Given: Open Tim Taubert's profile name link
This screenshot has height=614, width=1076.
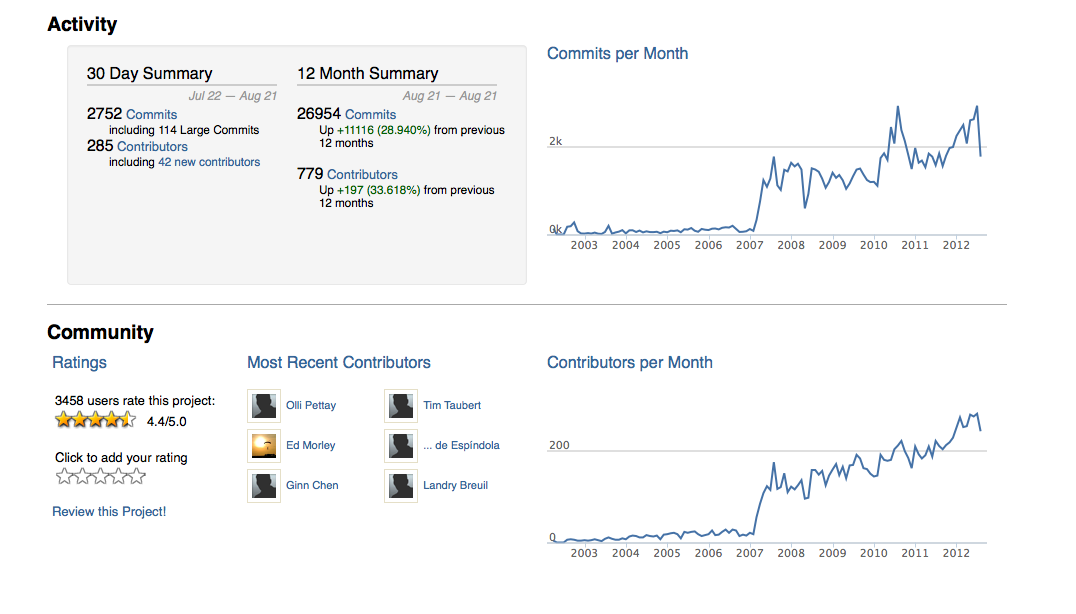Looking at the screenshot, I should click(452, 405).
